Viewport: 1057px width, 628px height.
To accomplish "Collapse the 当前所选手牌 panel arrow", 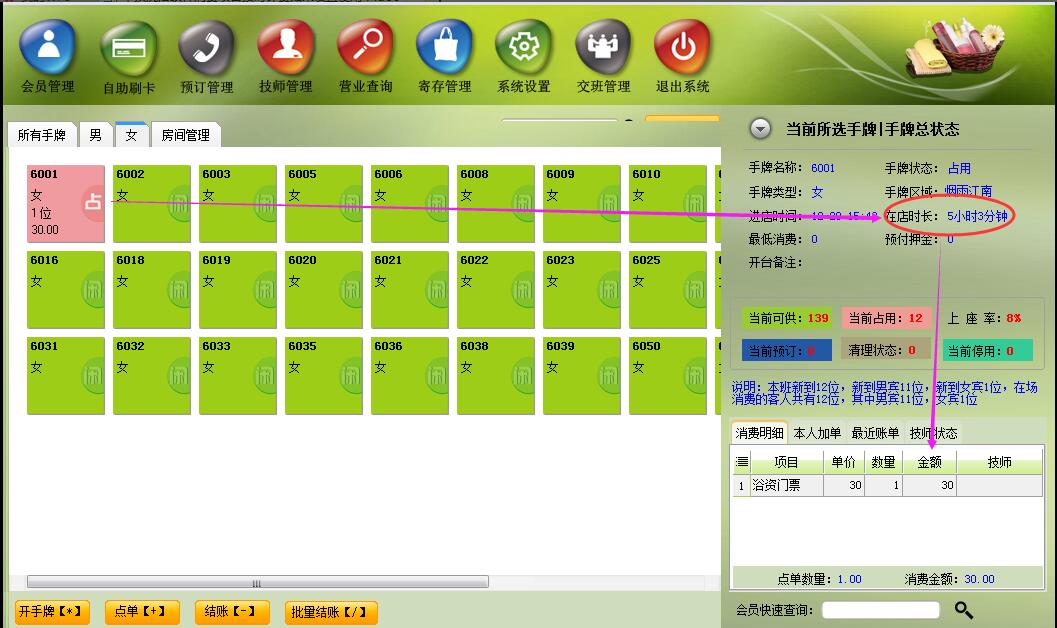I will (x=760, y=129).
